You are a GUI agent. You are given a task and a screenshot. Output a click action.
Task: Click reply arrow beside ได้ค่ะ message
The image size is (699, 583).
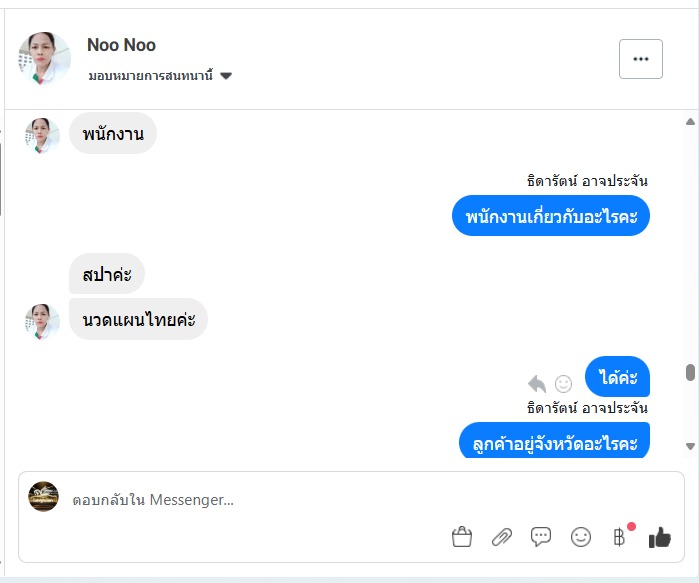(537, 383)
